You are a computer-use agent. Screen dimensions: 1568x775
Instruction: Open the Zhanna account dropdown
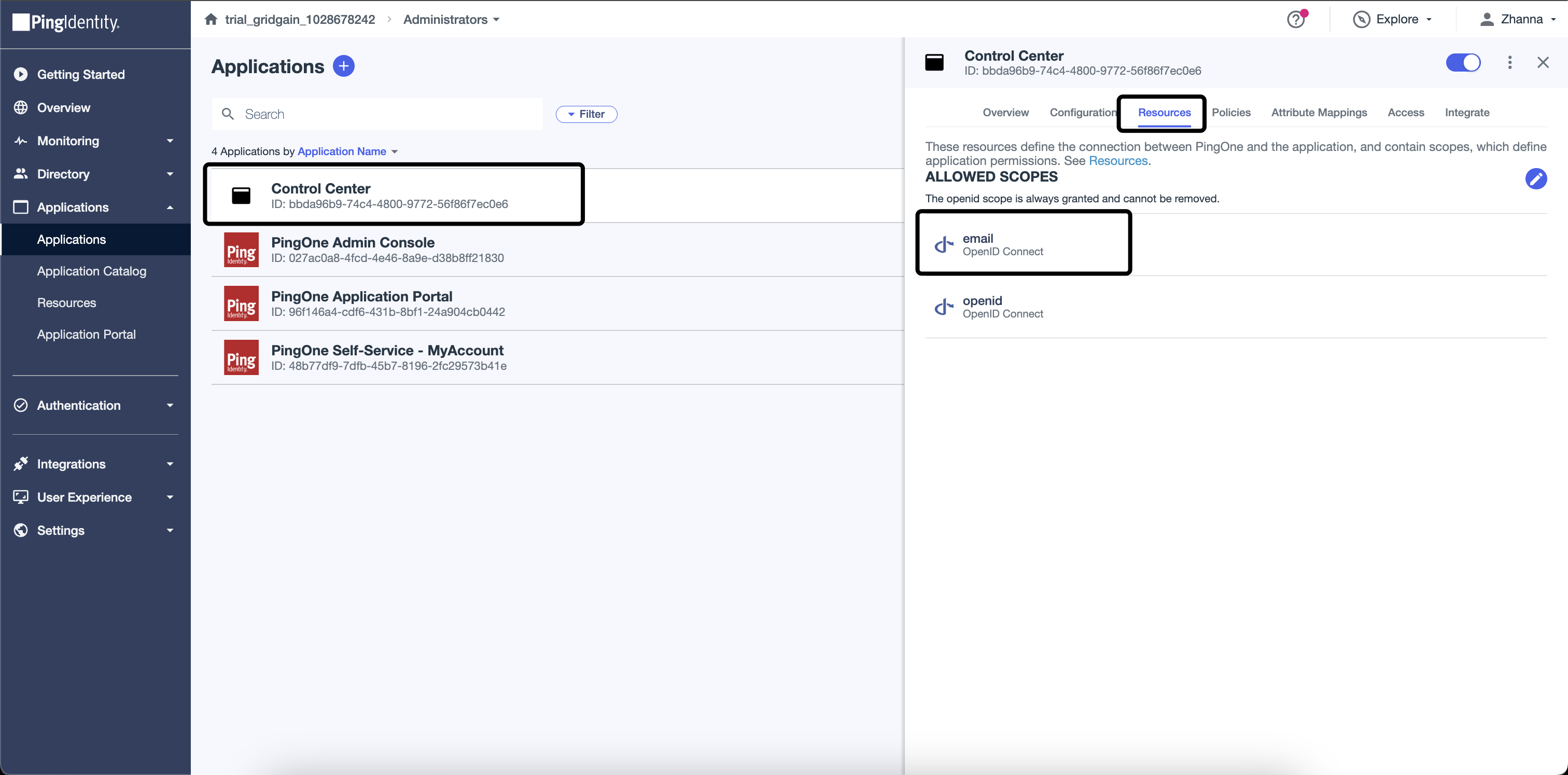1518,20
